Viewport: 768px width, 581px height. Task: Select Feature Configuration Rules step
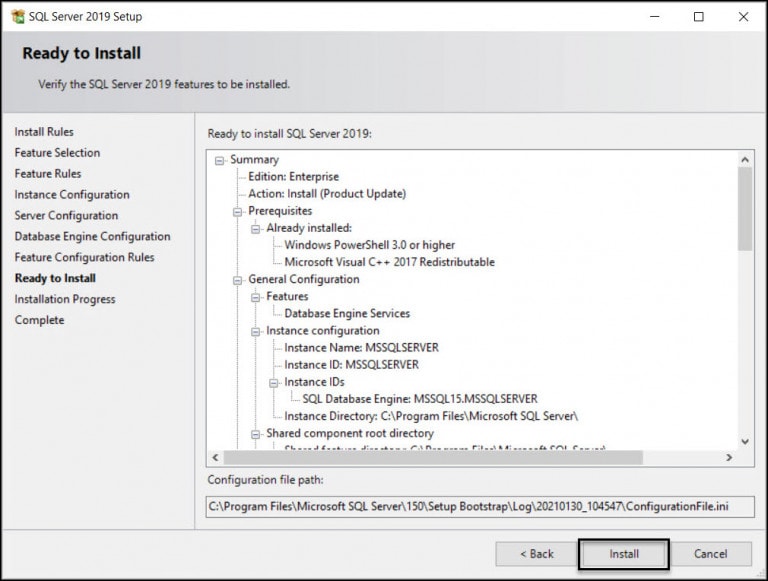[84, 258]
